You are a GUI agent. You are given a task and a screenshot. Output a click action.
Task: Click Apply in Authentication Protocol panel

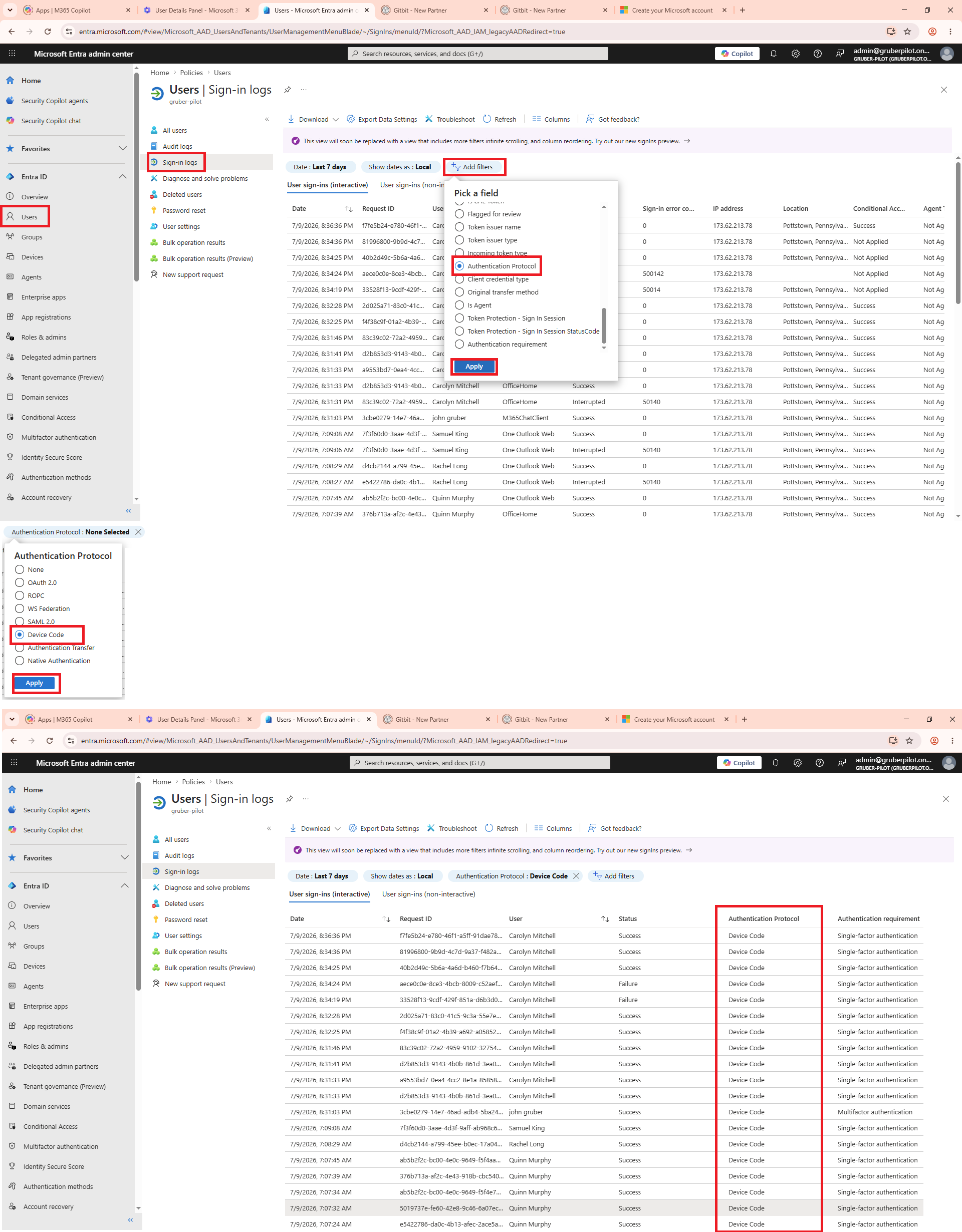tap(35, 683)
